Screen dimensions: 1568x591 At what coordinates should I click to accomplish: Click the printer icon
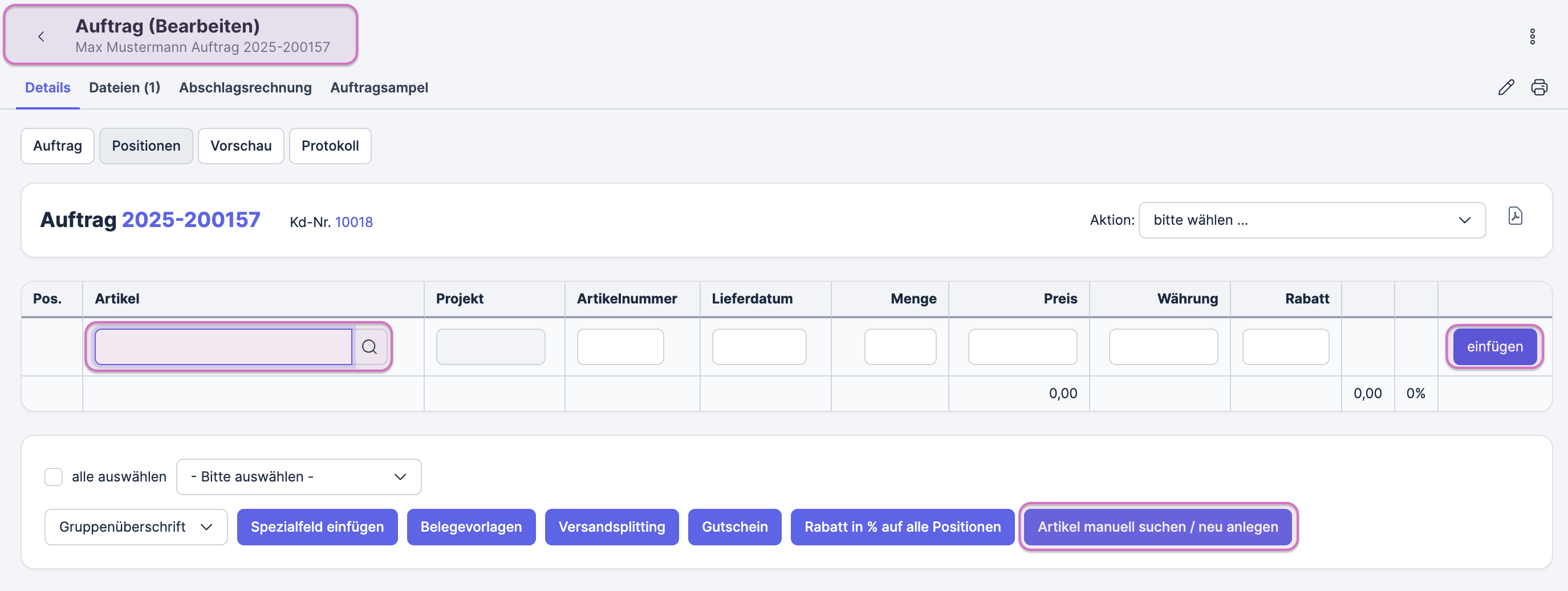(1539, 88)
